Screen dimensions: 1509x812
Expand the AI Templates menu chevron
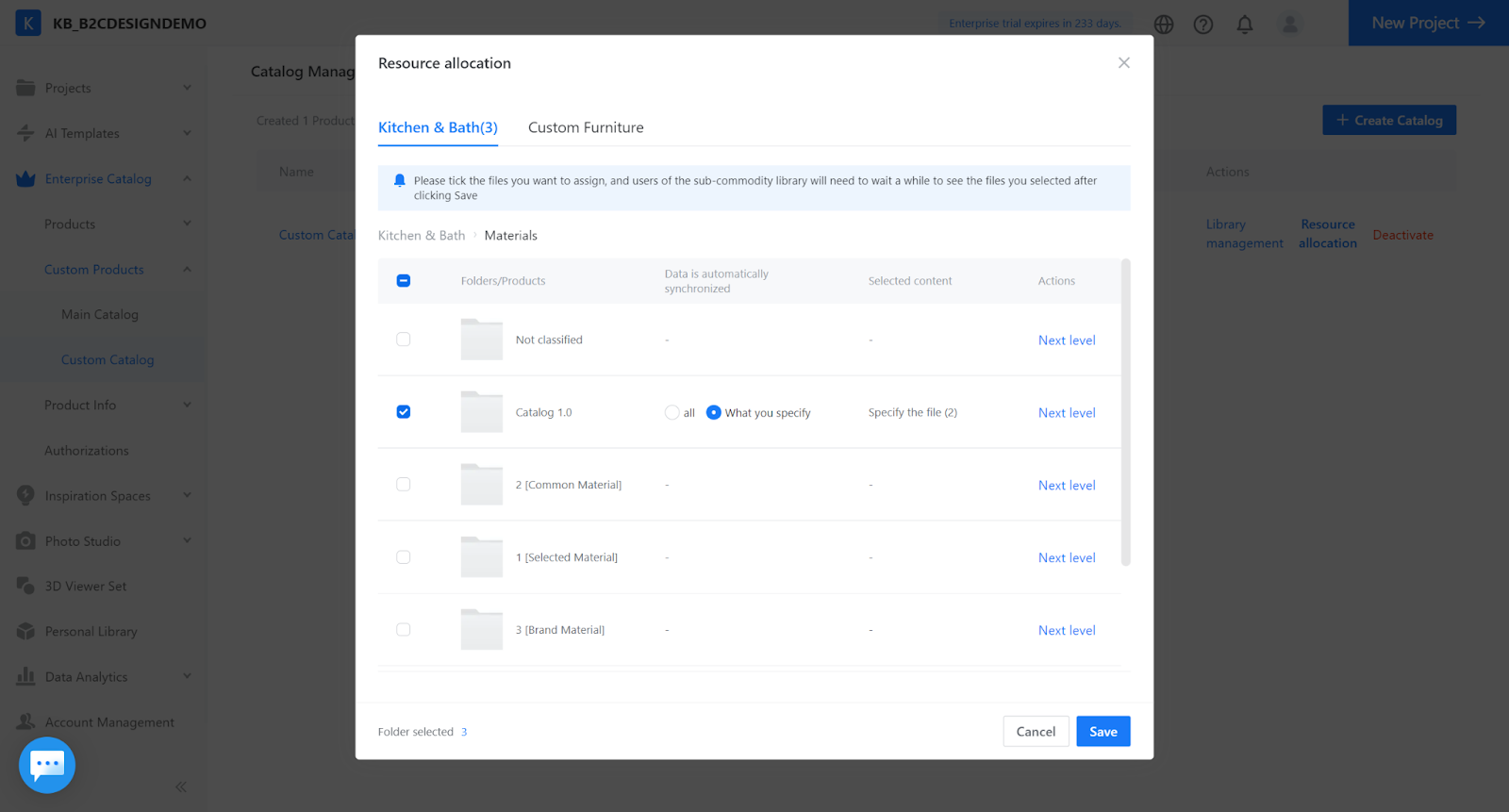pyautogui.click(x=187, y=133)
